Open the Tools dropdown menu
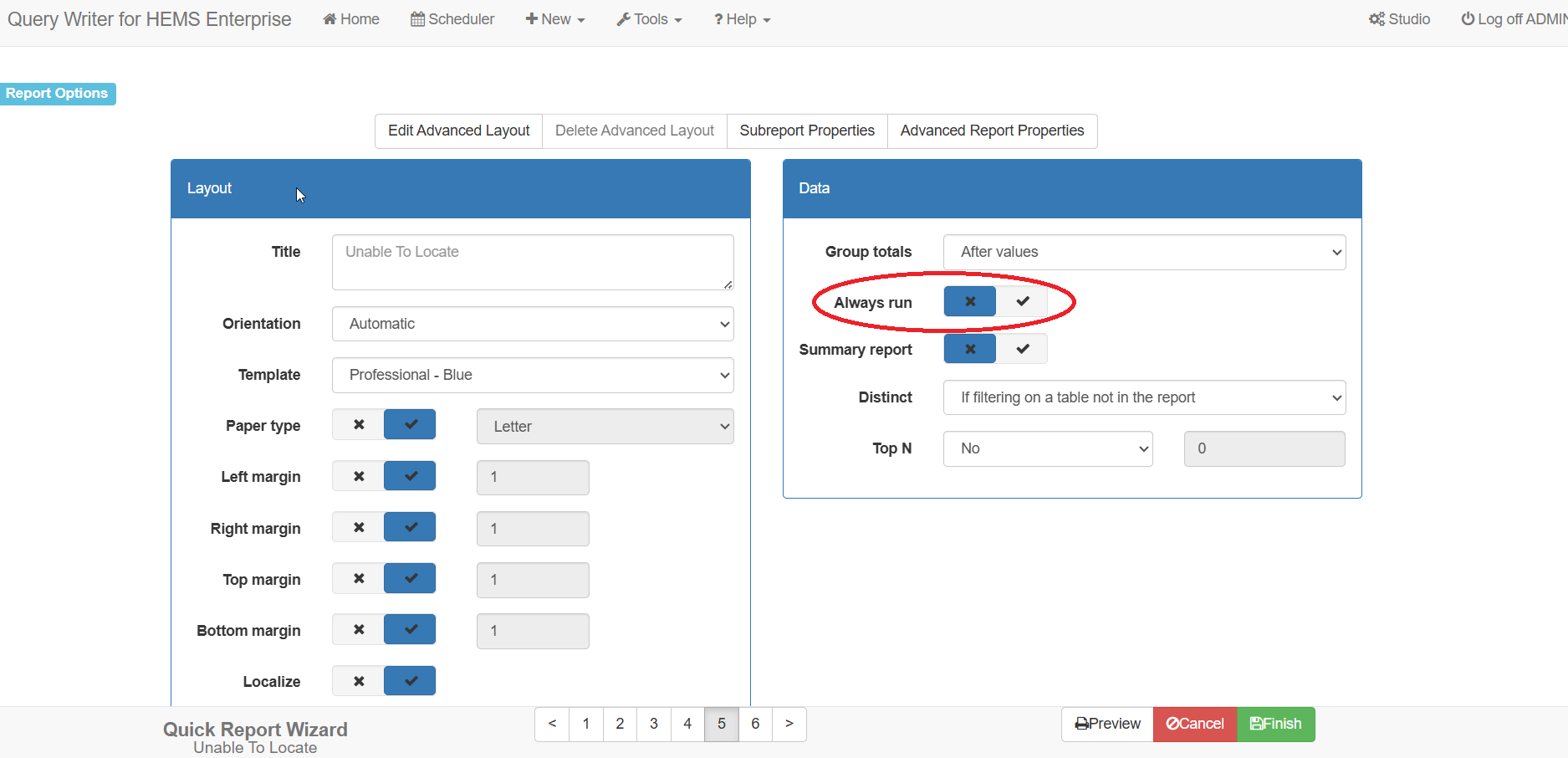 (649, 19)
